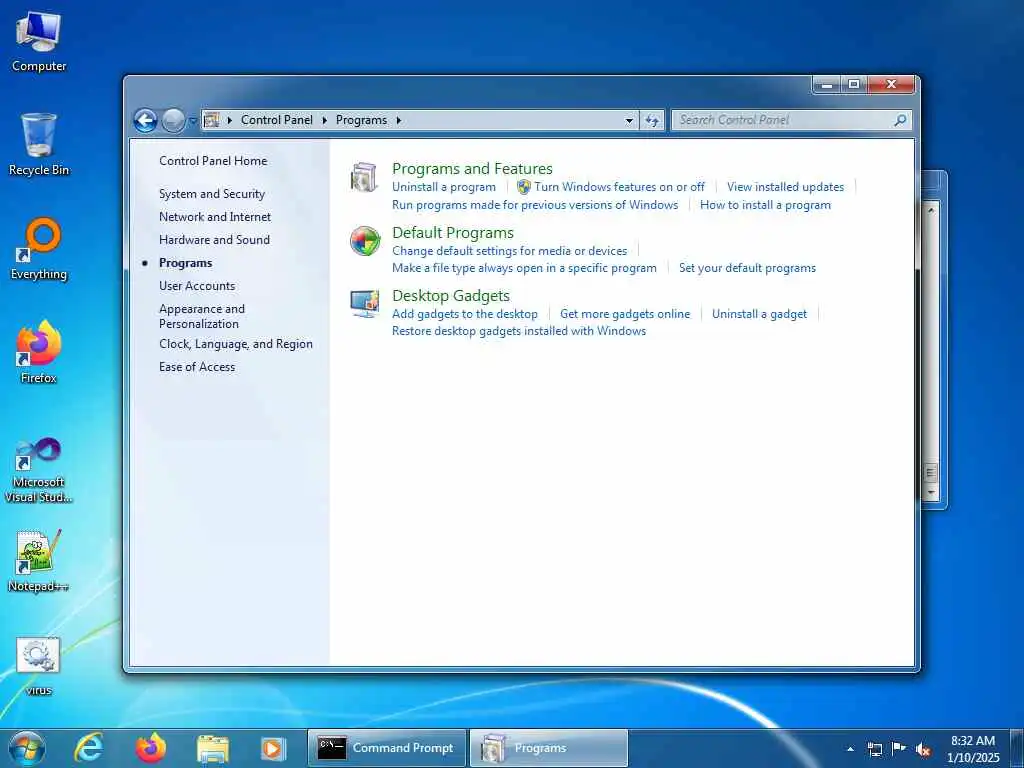This screenshot has width=1024, height=768.
Task: Open Hardware and Sound category
Action: pyautogui.click(x=214, y=240)
